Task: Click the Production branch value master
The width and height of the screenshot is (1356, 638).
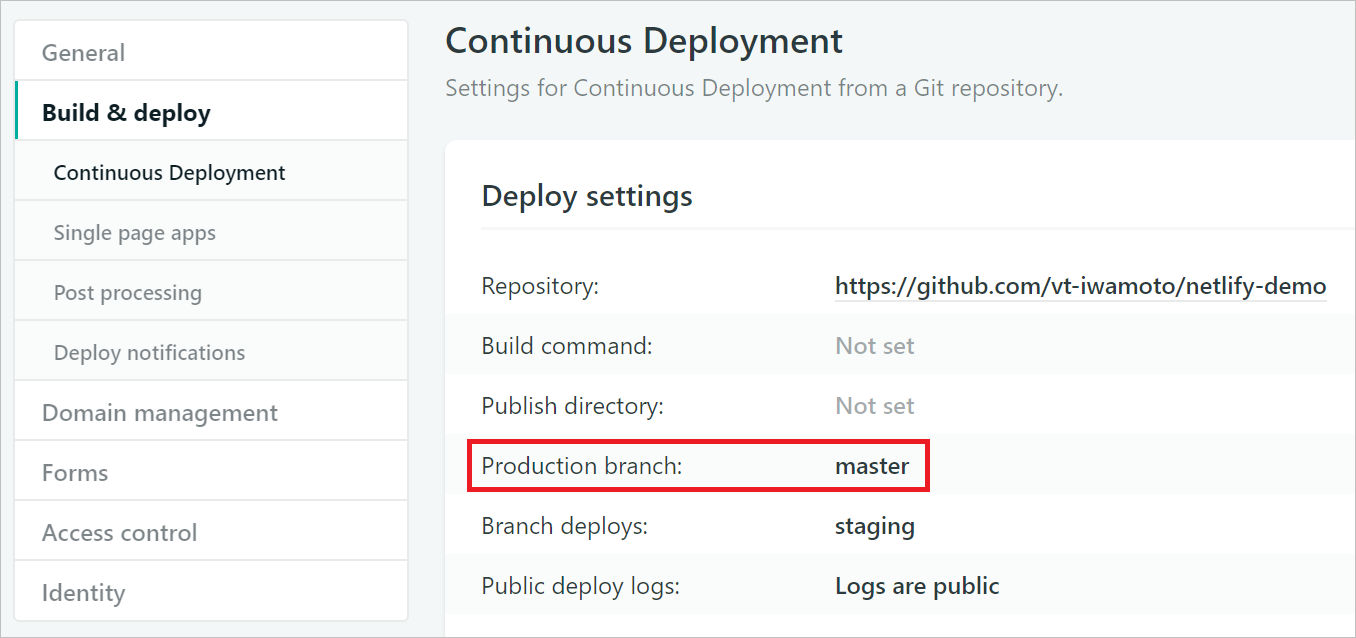Action: (x=872, y=465)
